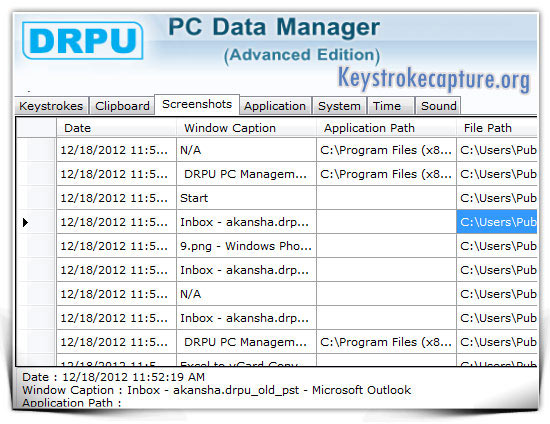550x424 pixels.
Task: Click the top-left grid corner selector
Action: 36,128
